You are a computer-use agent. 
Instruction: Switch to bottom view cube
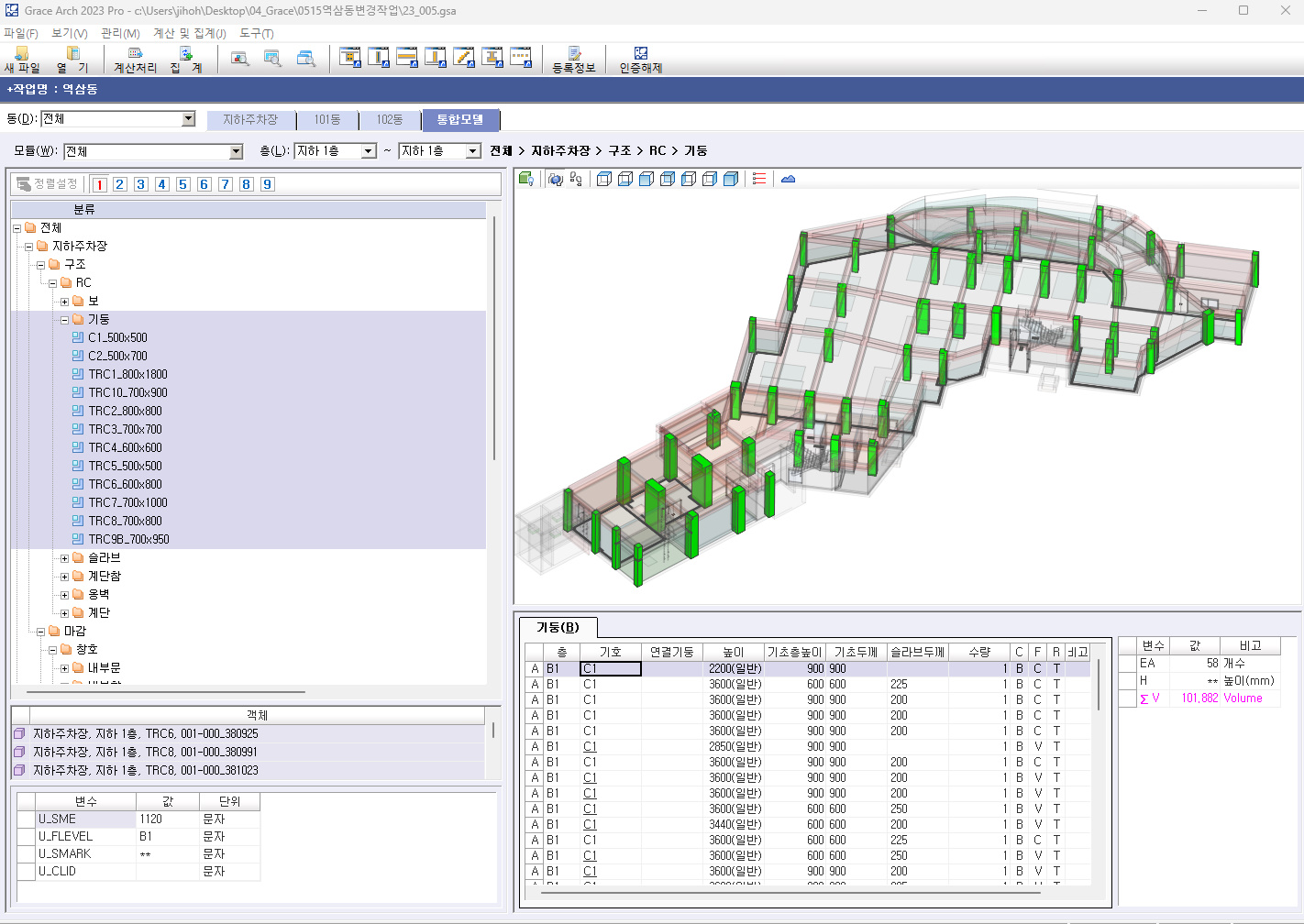tap(625, 179)
